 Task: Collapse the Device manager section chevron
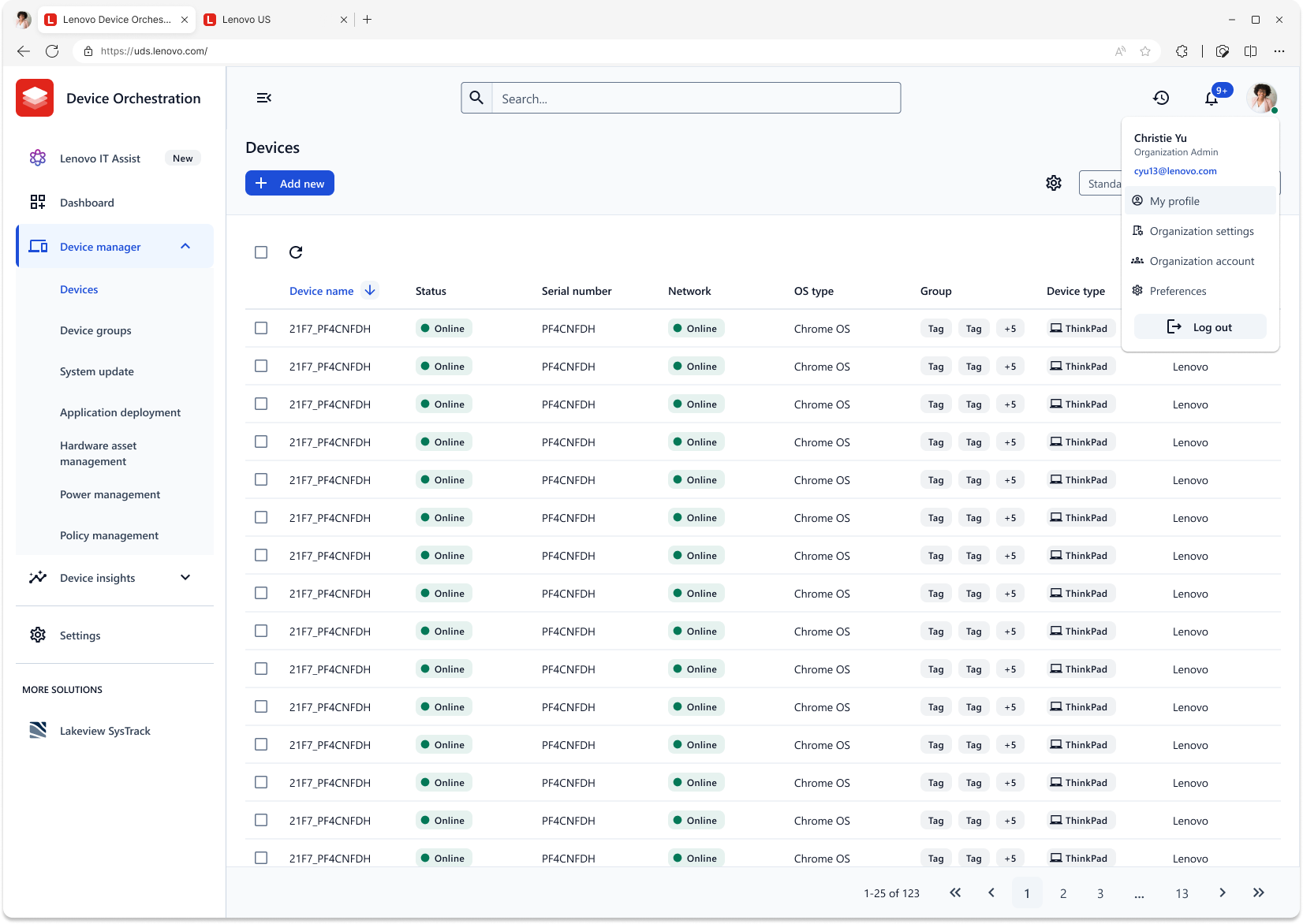(185, 246)
